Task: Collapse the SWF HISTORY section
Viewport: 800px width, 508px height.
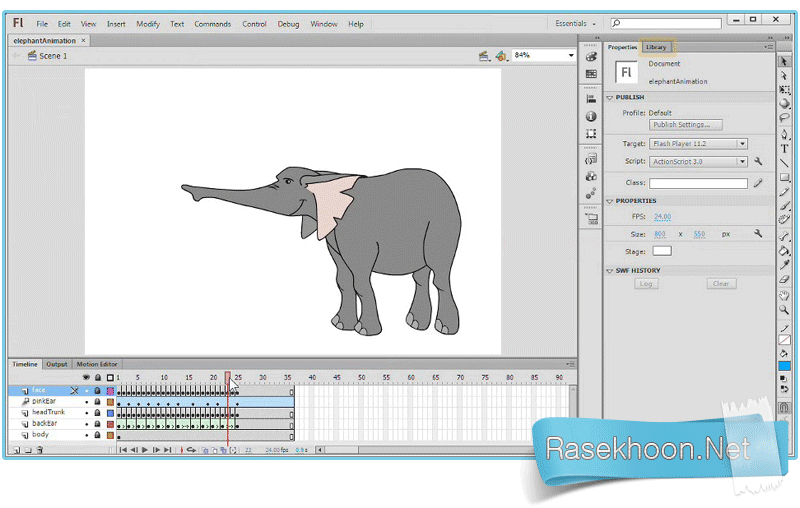Action: (x=609, y=271)
